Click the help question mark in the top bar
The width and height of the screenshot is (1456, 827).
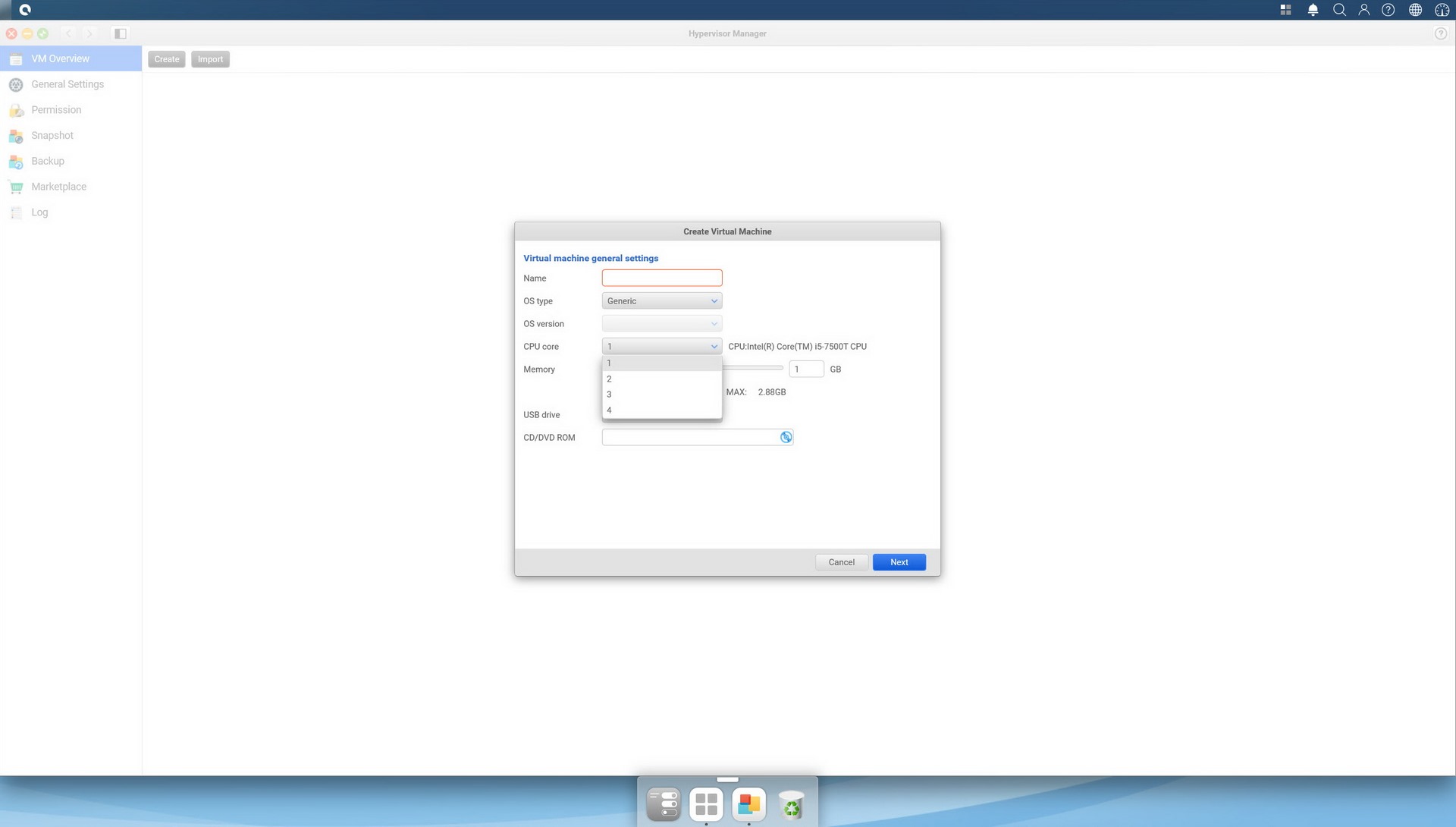tap(1388, 10)
